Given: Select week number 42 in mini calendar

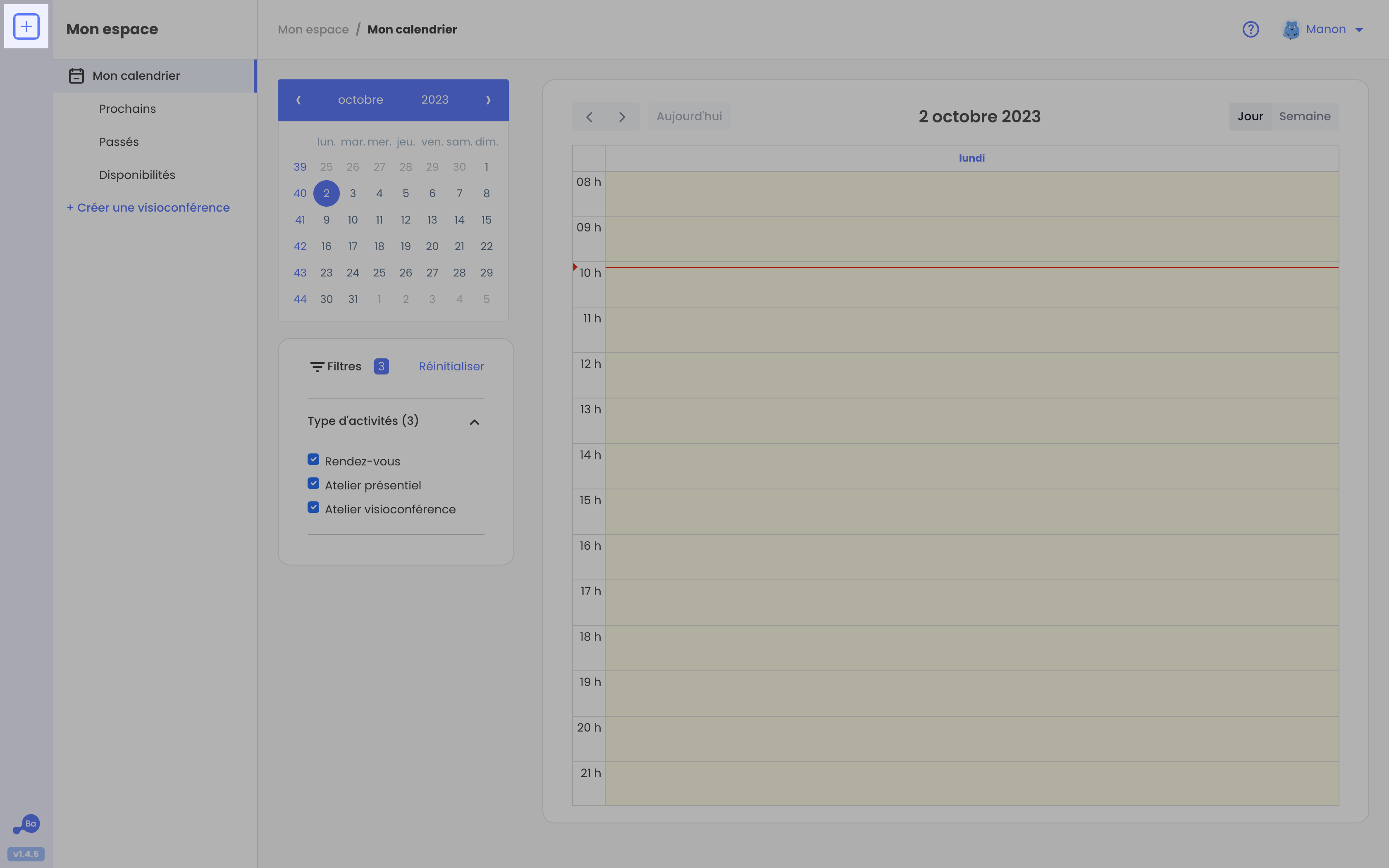Looking at the screenshot, I should click(x=300, y=246).
